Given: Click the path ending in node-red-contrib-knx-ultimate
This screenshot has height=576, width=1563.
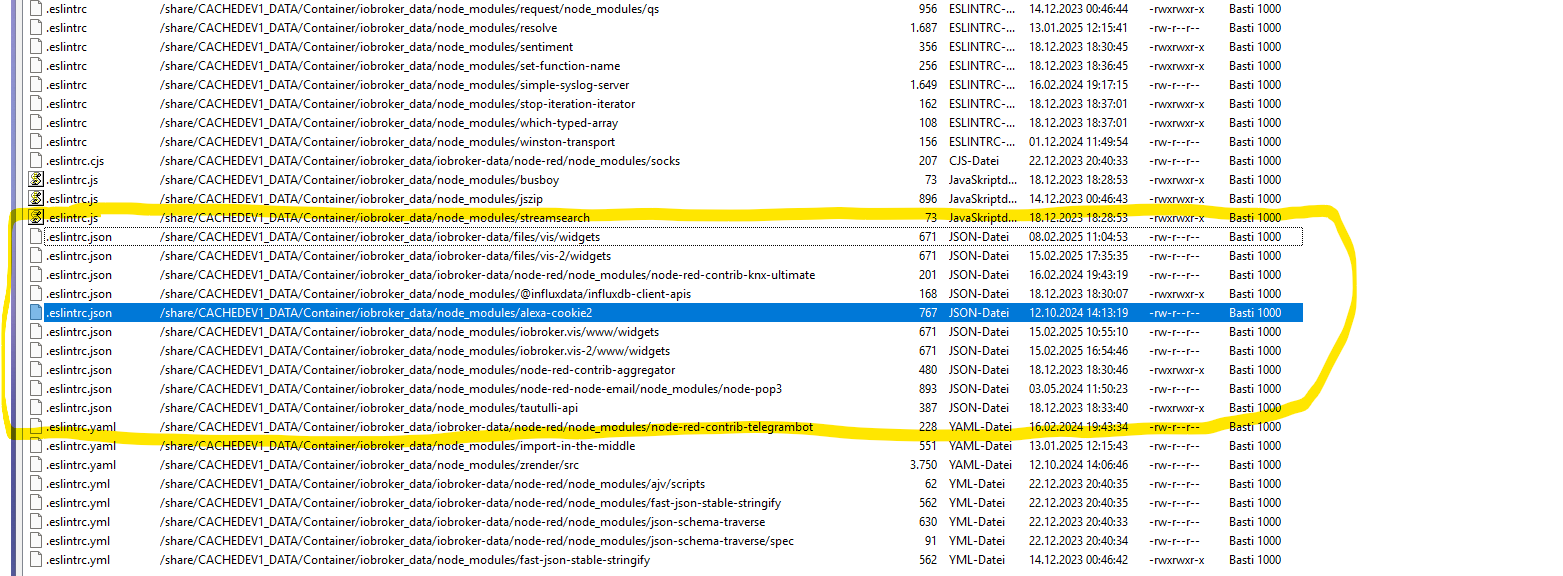Looking at the screenshot, I should click(x=488, y=275).
